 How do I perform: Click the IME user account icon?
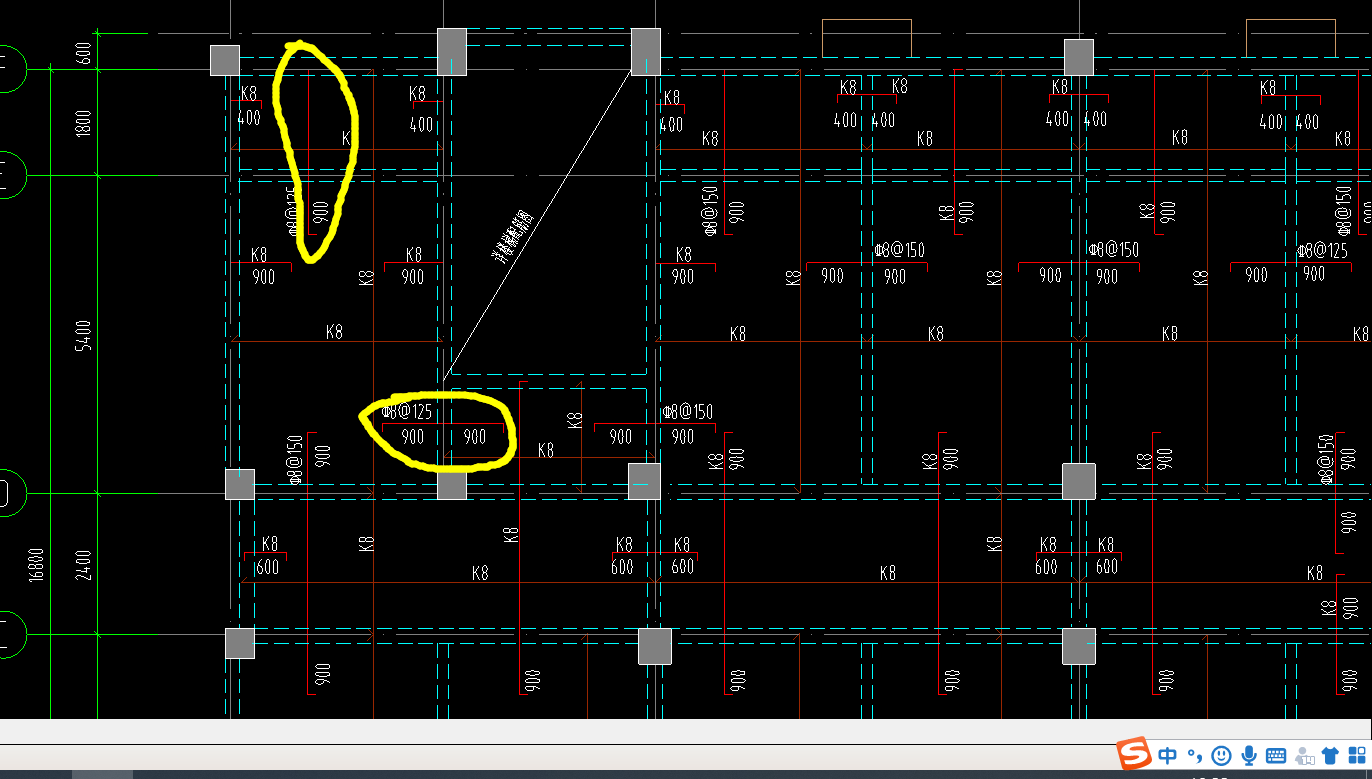(1303, 755)
